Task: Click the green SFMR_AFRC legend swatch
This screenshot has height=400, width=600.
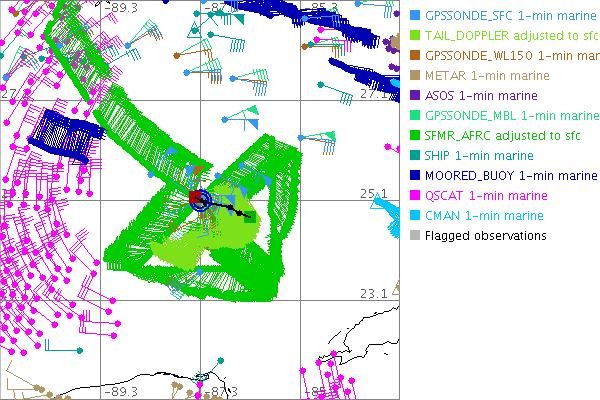Action: tap(414, 136)
